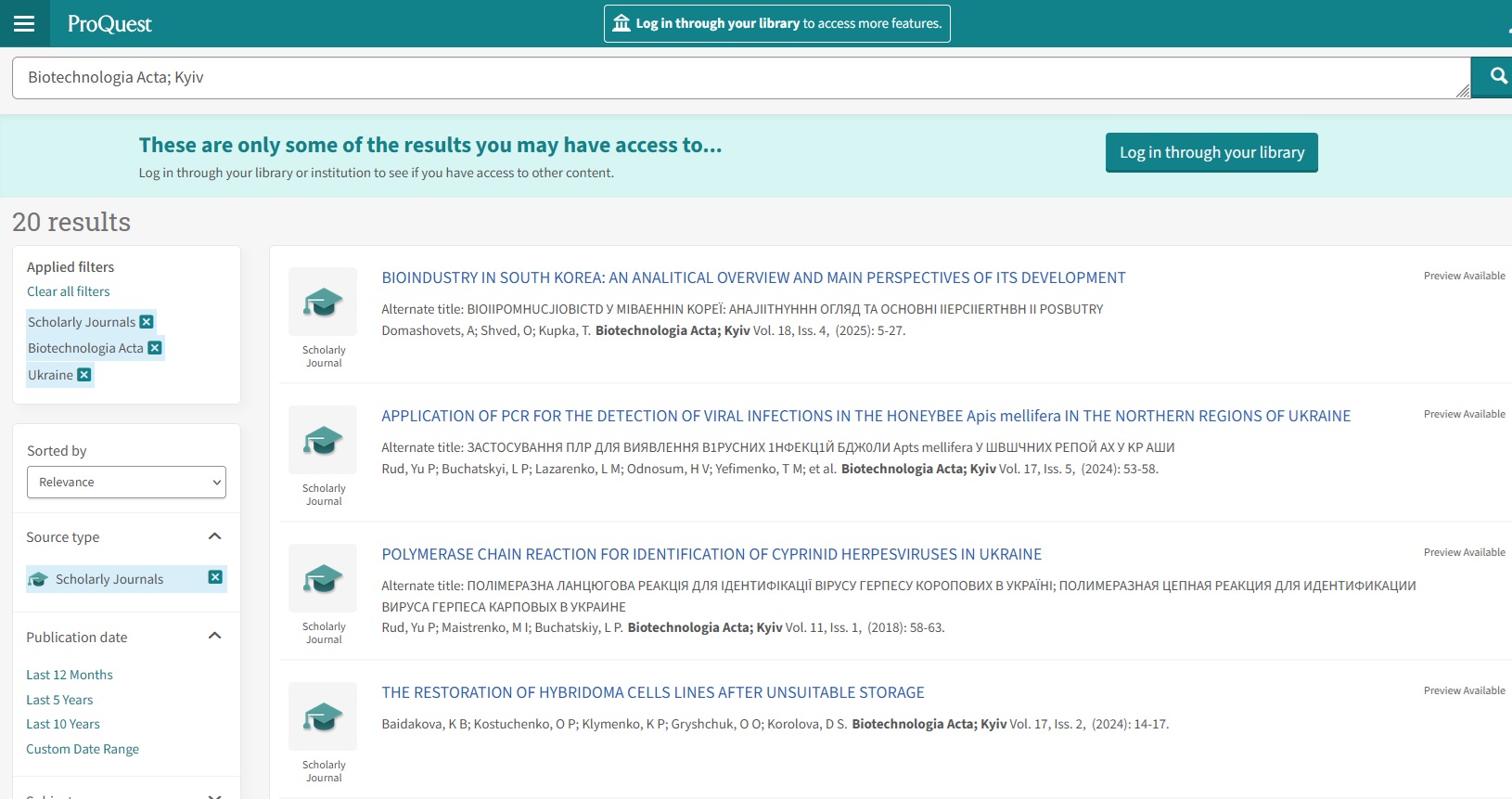Screen dimensions: 1512x799
Task: Remove the Biotechnologia Acta applied filter
Action: click(x=155, y=348)
